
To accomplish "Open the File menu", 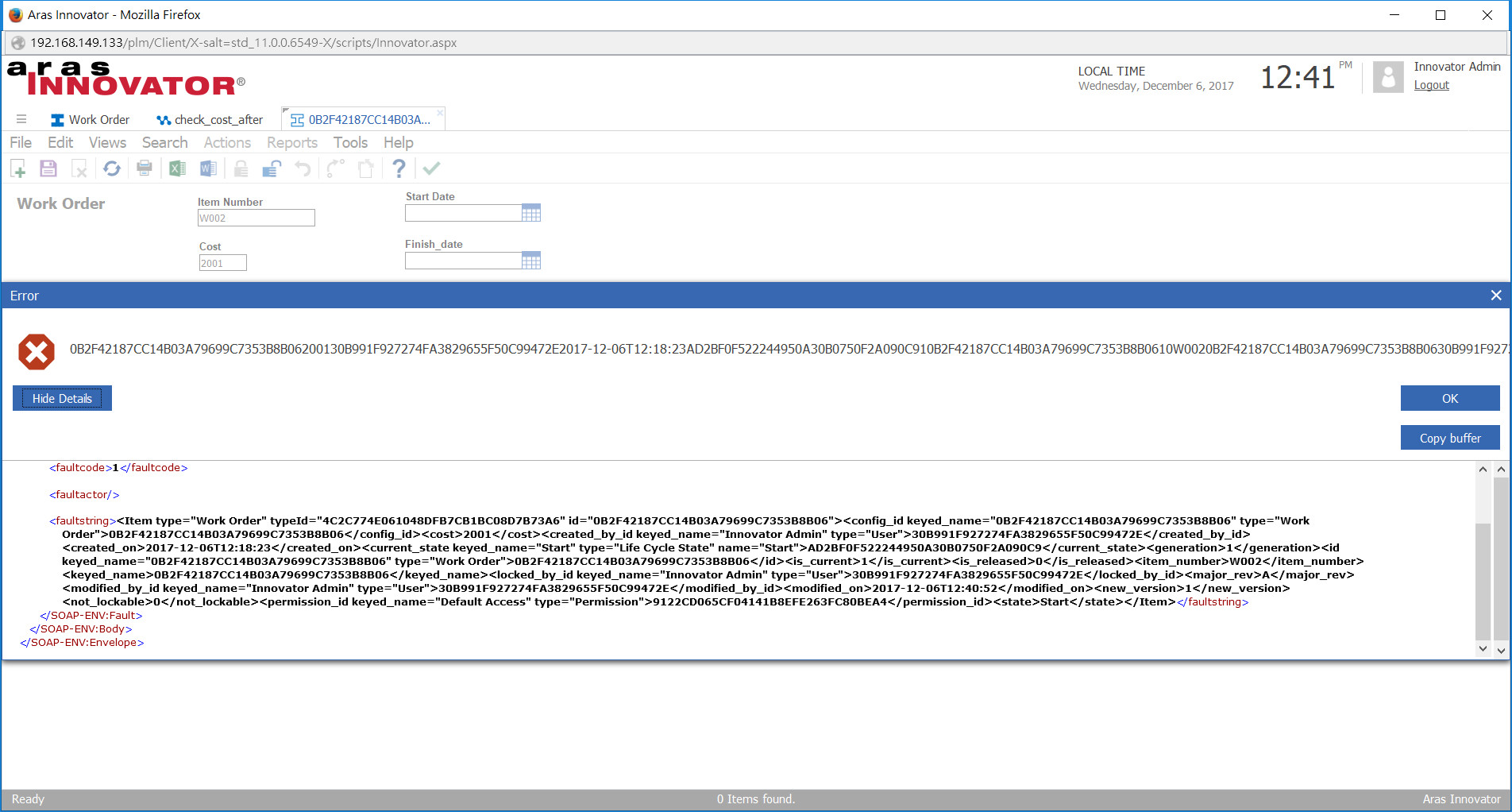I will [21, 142].
